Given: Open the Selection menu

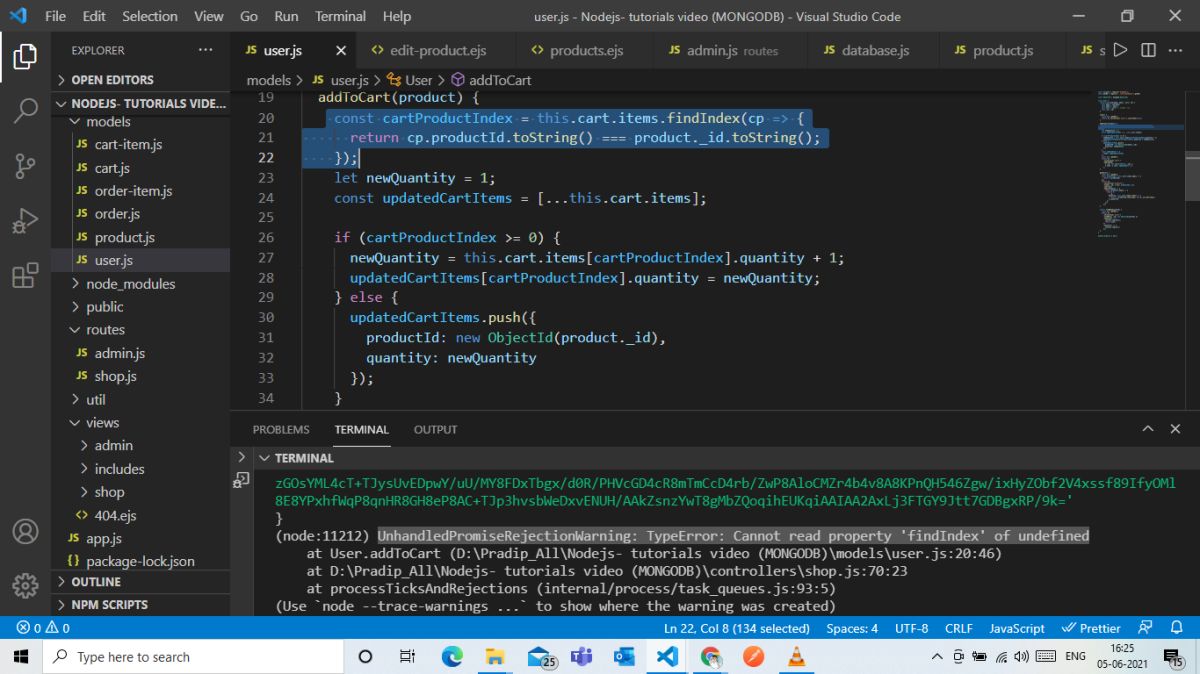Looking at the screenshot, I should coord(150,16).
